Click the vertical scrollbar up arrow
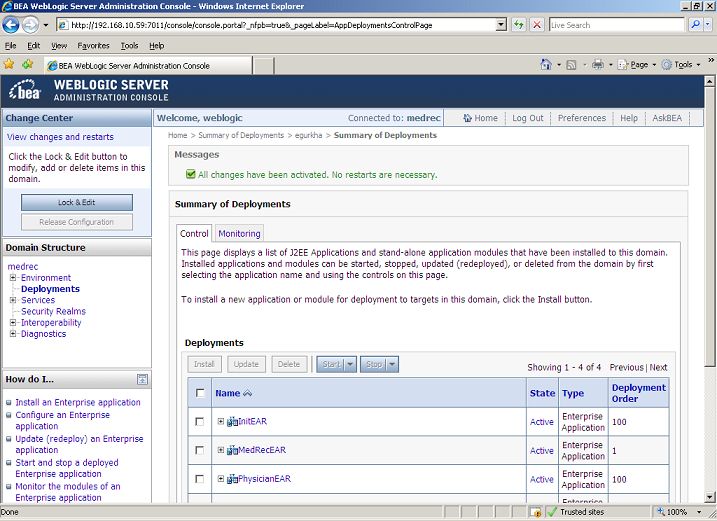Image resolution: width=717 pixels, height=521 pixels. tap(709, 81)
